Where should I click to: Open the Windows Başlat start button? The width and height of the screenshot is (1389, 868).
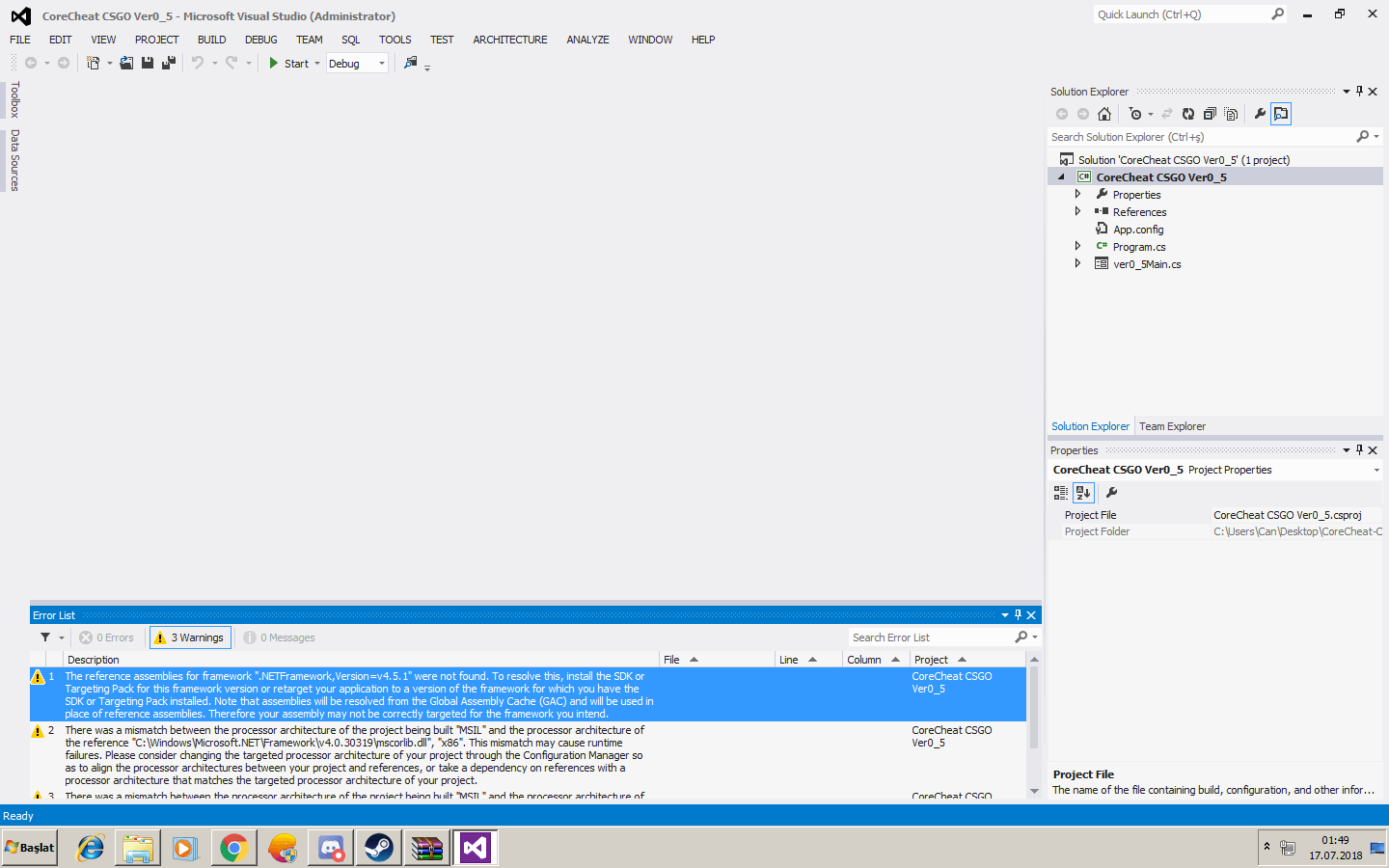[30, 848]
